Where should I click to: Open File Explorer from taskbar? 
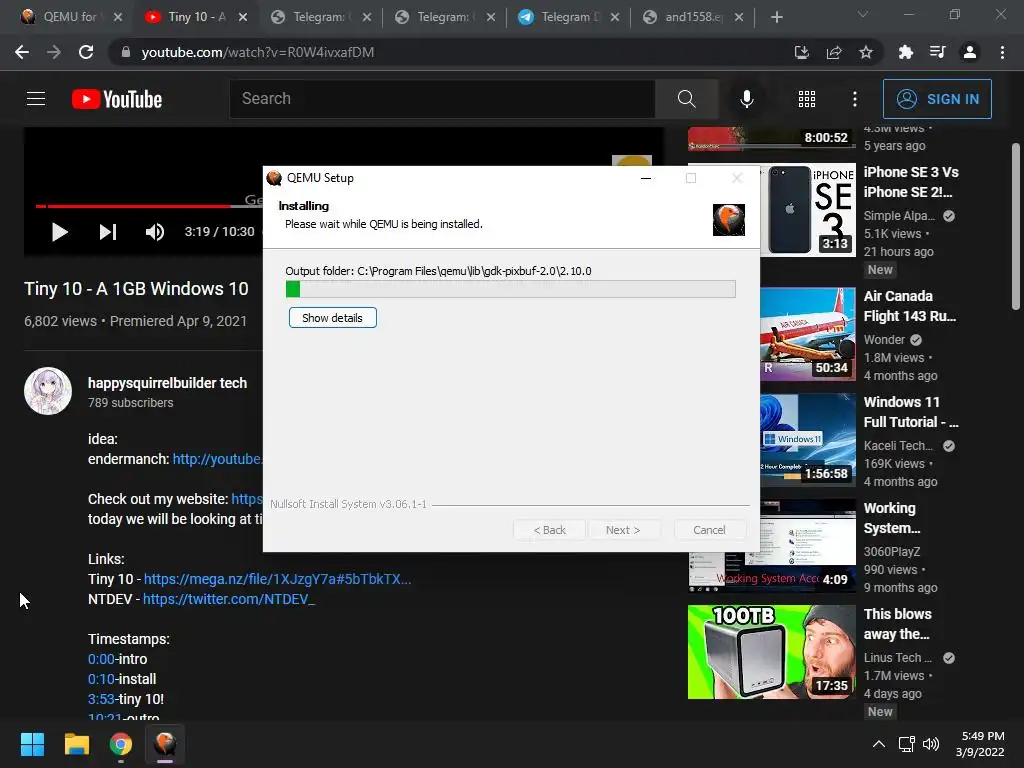click(76, 744)
